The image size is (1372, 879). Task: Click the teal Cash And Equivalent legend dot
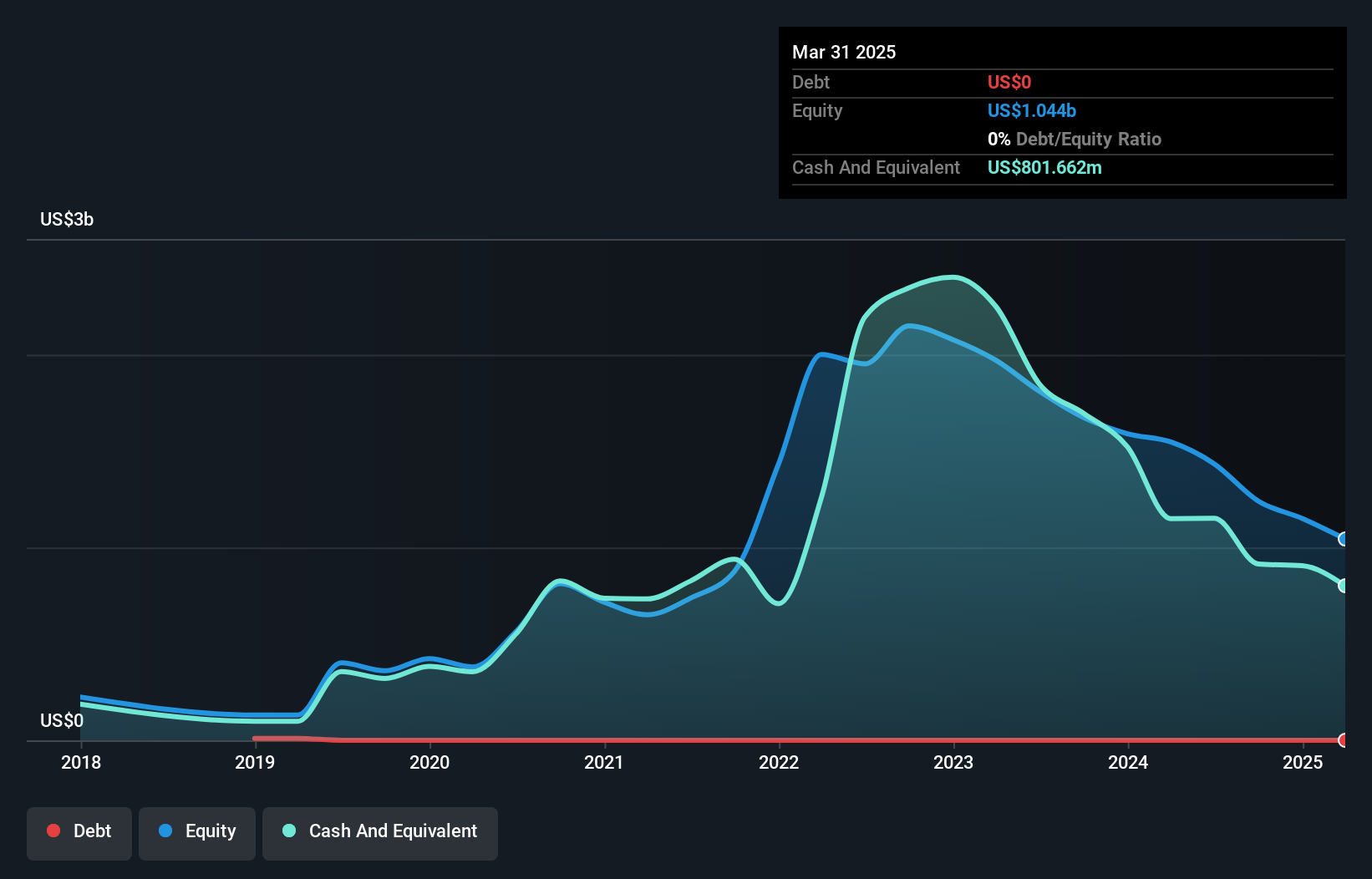click(289, 831)
